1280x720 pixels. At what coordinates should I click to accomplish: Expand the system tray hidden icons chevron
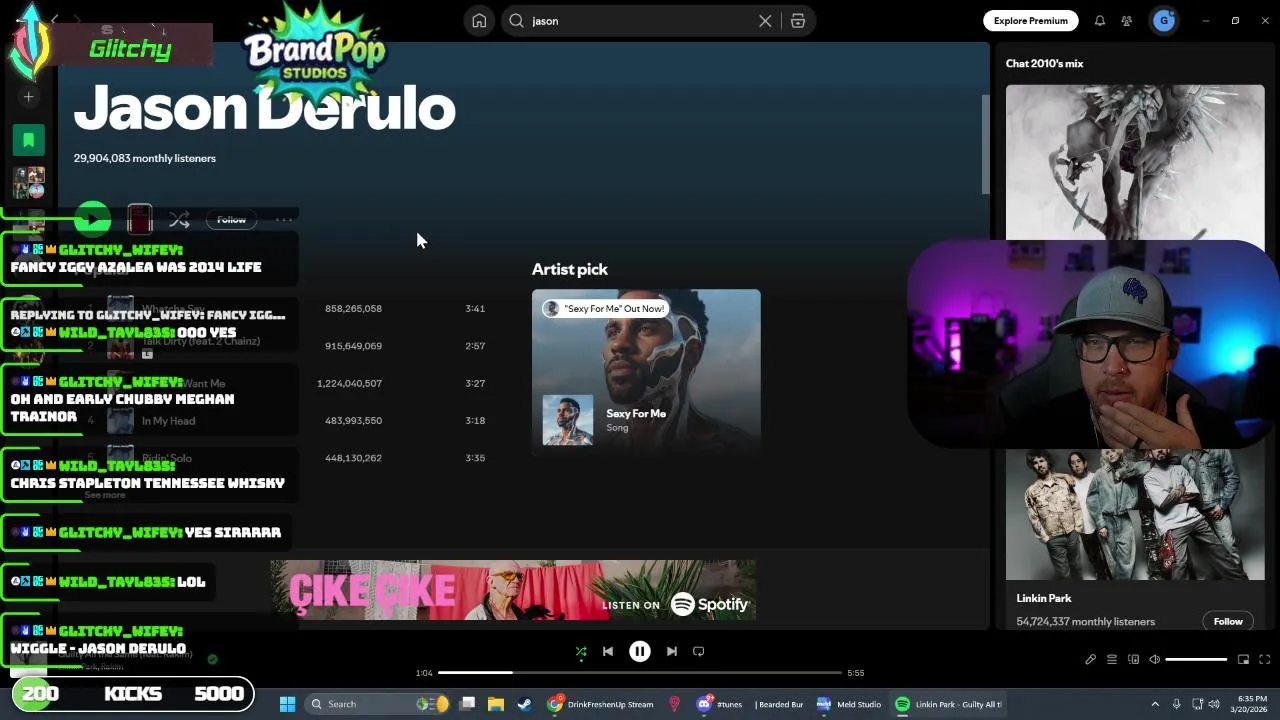tap(1155, 704)
